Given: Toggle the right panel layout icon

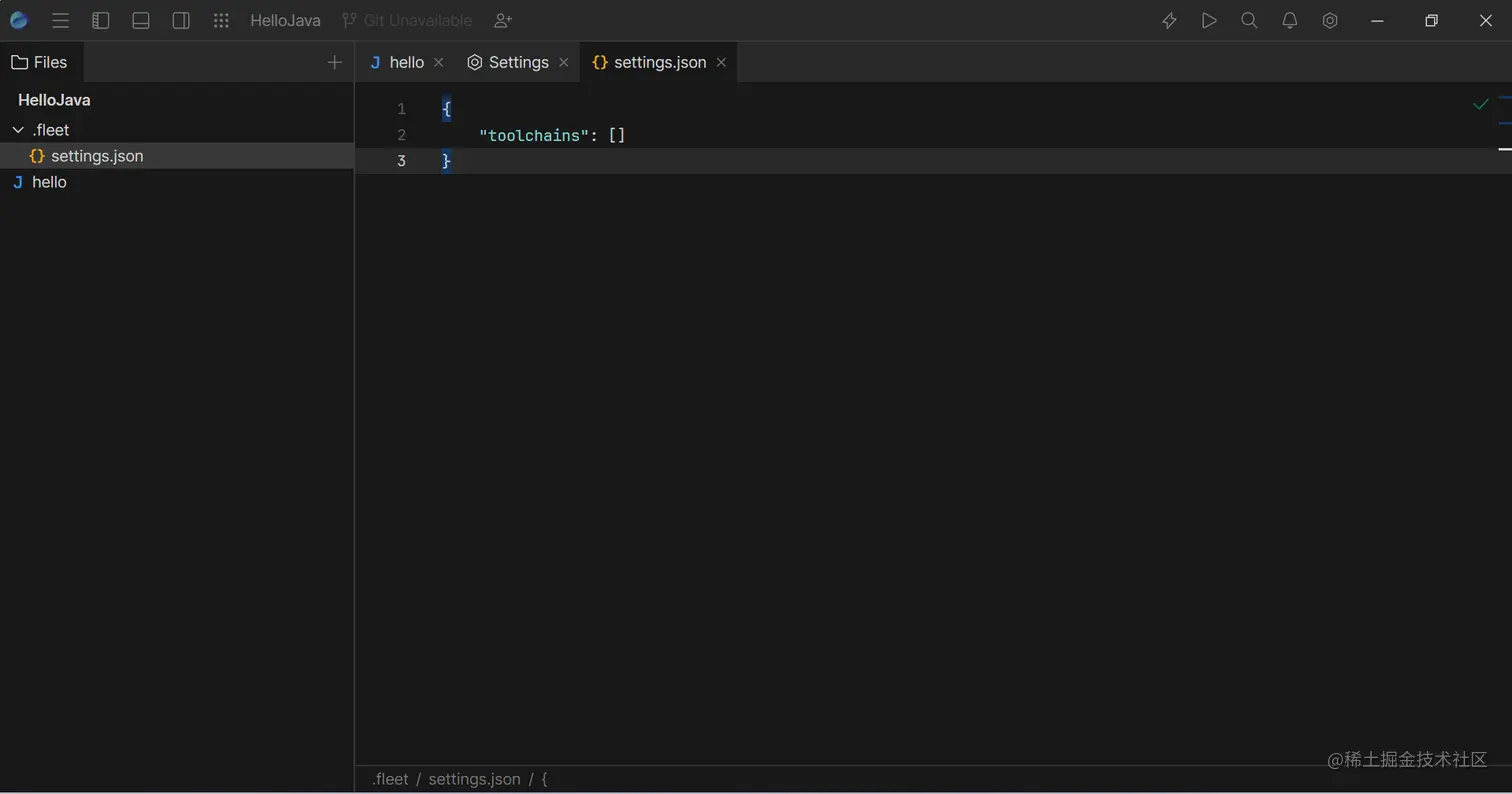Looking at the screenshot, I should coord(181,20).
